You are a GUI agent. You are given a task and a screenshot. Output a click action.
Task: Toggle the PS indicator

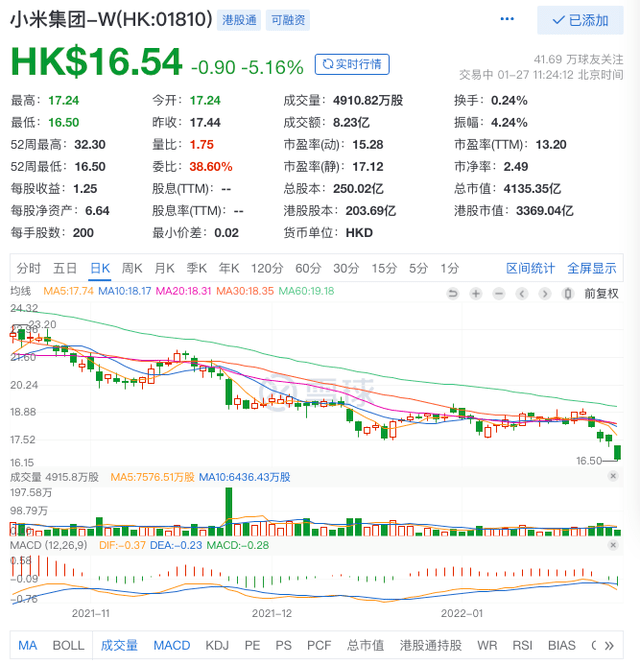coord(283,645)
